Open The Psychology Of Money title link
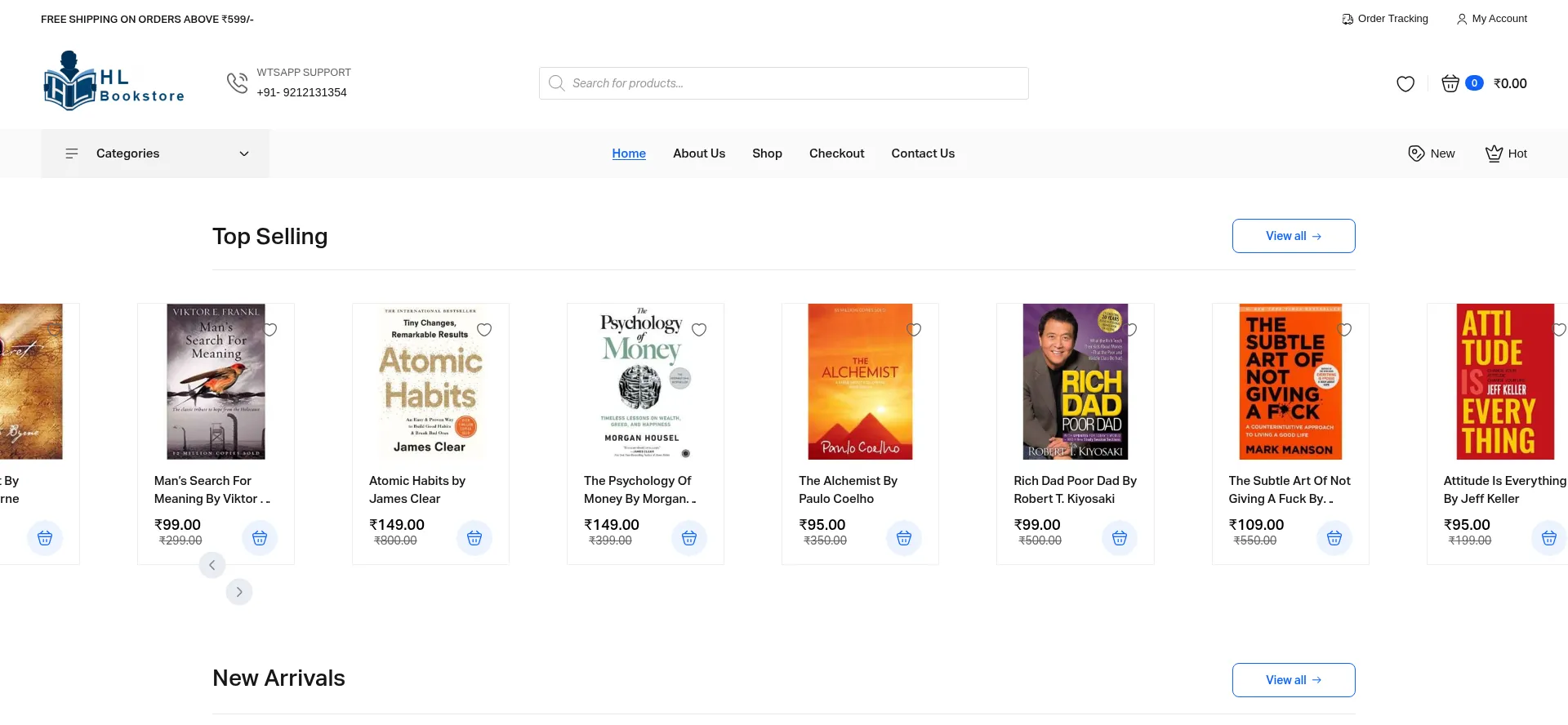Image resolution: width=1568 pixels, height=725 pixels. 640,490
